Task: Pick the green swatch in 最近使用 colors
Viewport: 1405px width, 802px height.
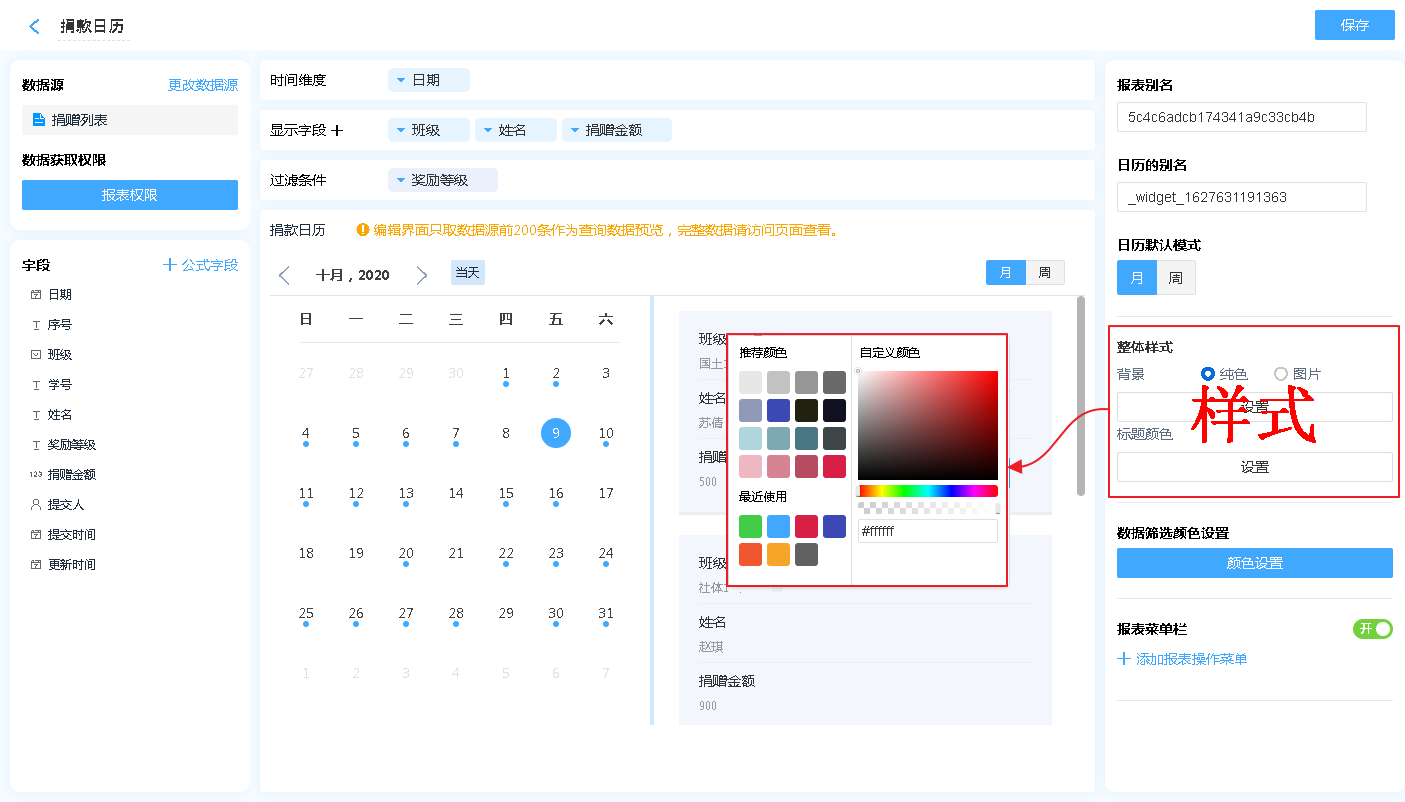Action: (x=750, y=527)
